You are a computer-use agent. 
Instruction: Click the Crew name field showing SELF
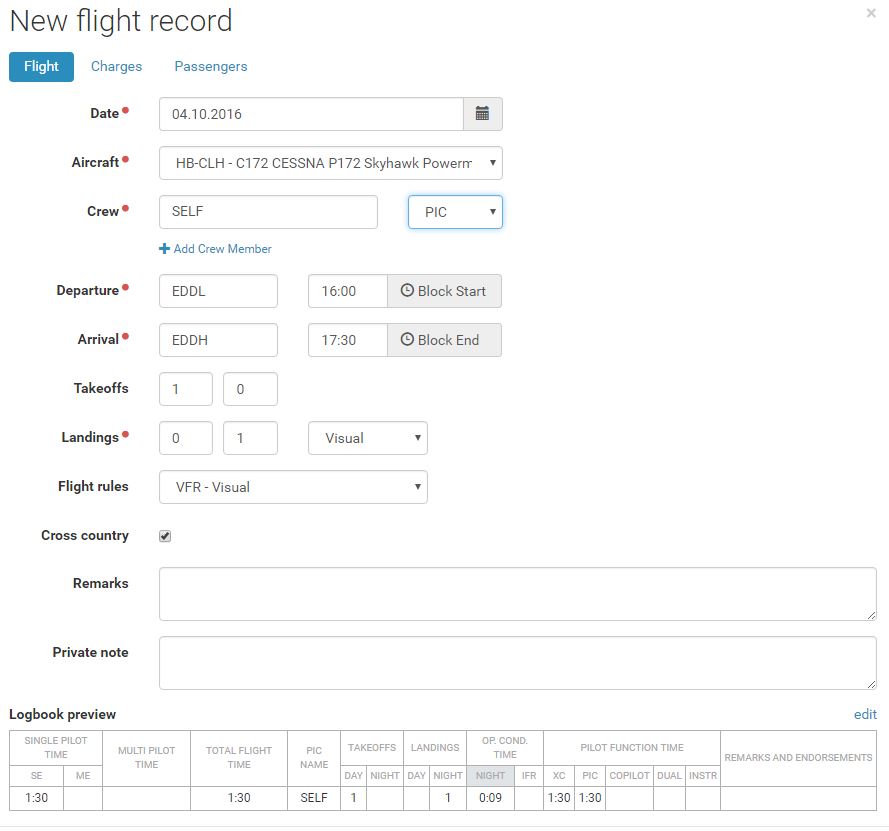268,212
